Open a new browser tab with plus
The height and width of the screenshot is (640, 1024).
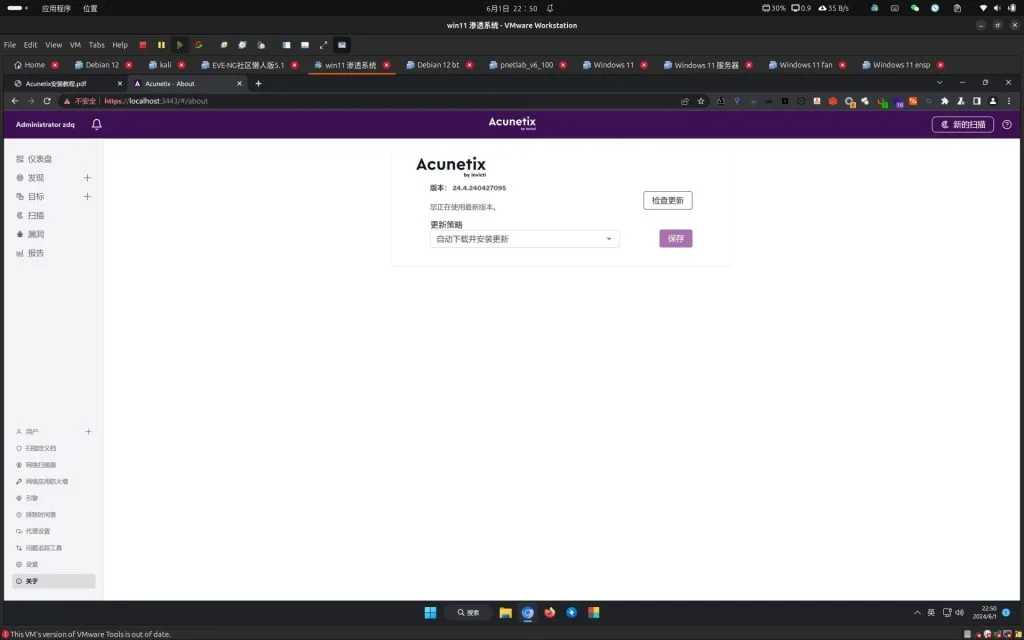pos(259,84)
